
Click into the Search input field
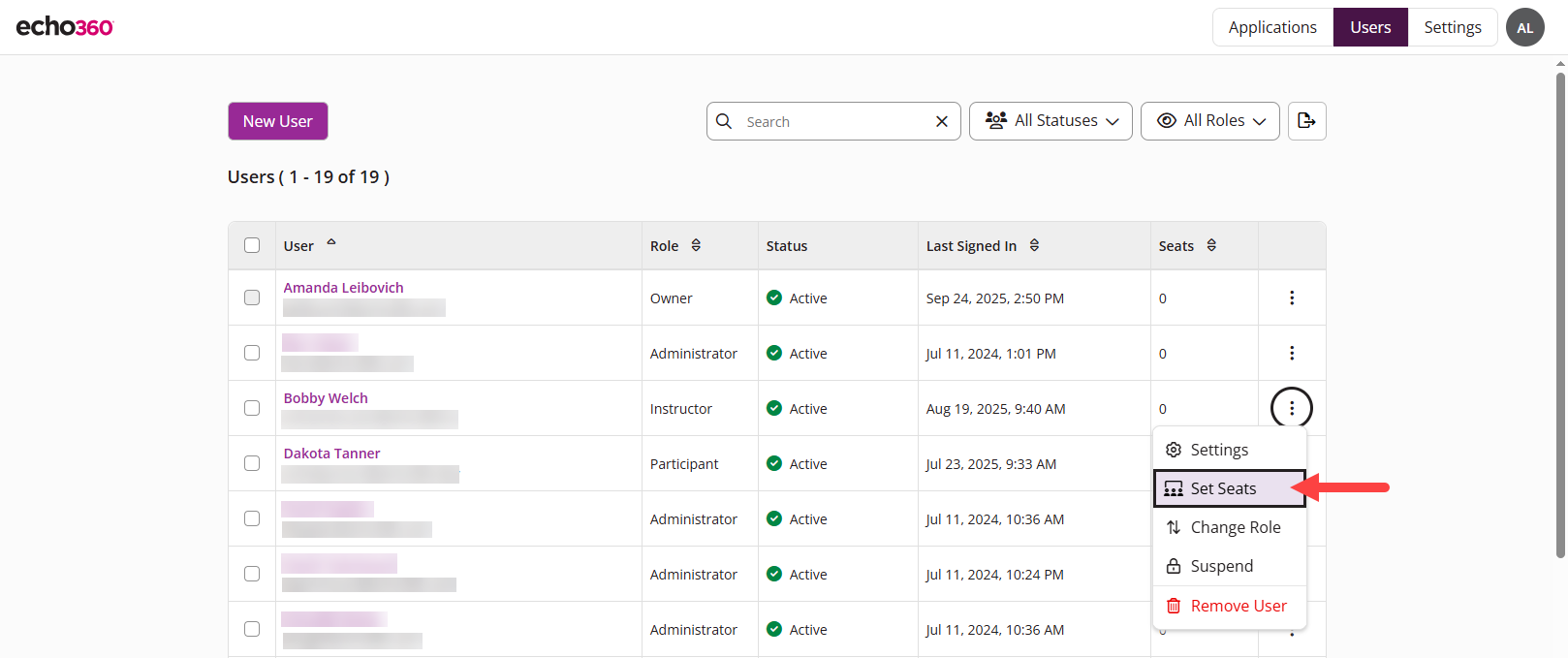833,122
